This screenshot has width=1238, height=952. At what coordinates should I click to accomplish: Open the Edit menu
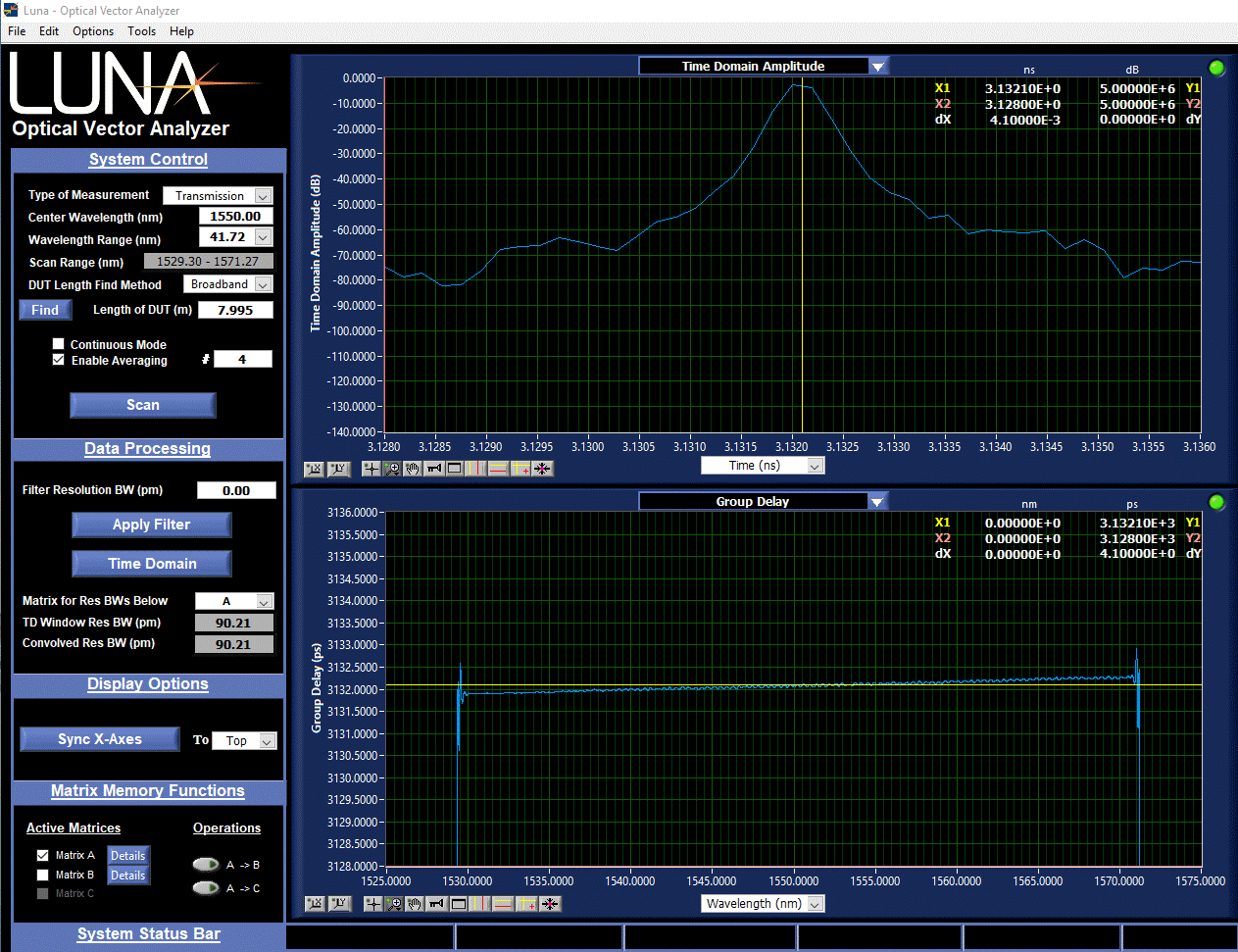[49, 31]
